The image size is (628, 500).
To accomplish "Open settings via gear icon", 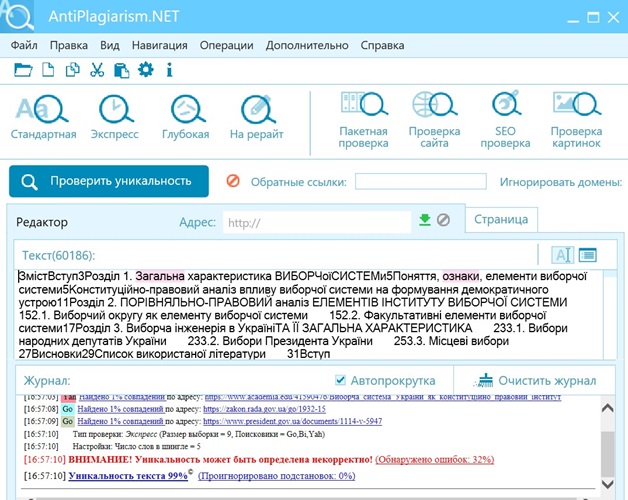I will pyautogui.click(x=146, y=70).
